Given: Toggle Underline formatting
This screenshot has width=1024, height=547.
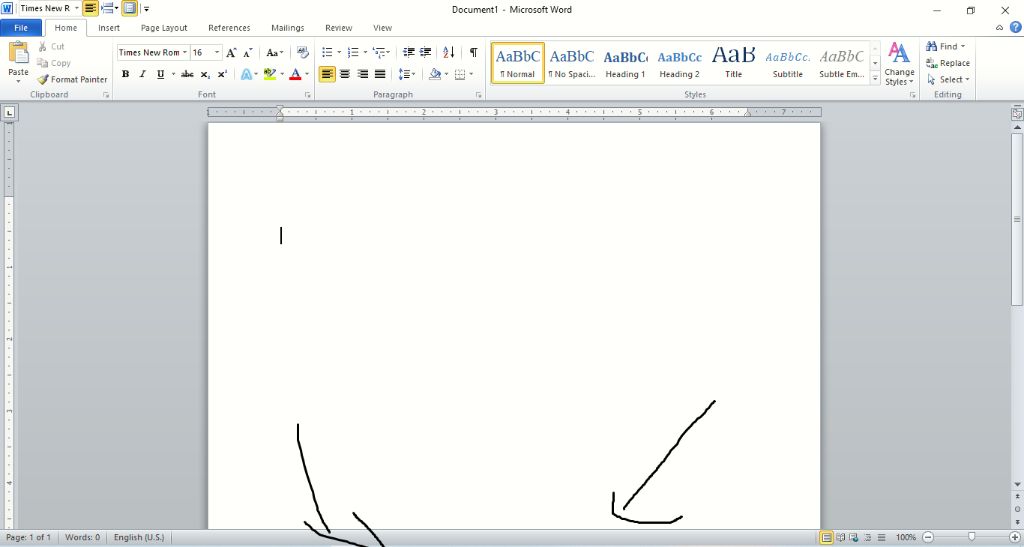Looking at the screenshot, I should 160,74.
